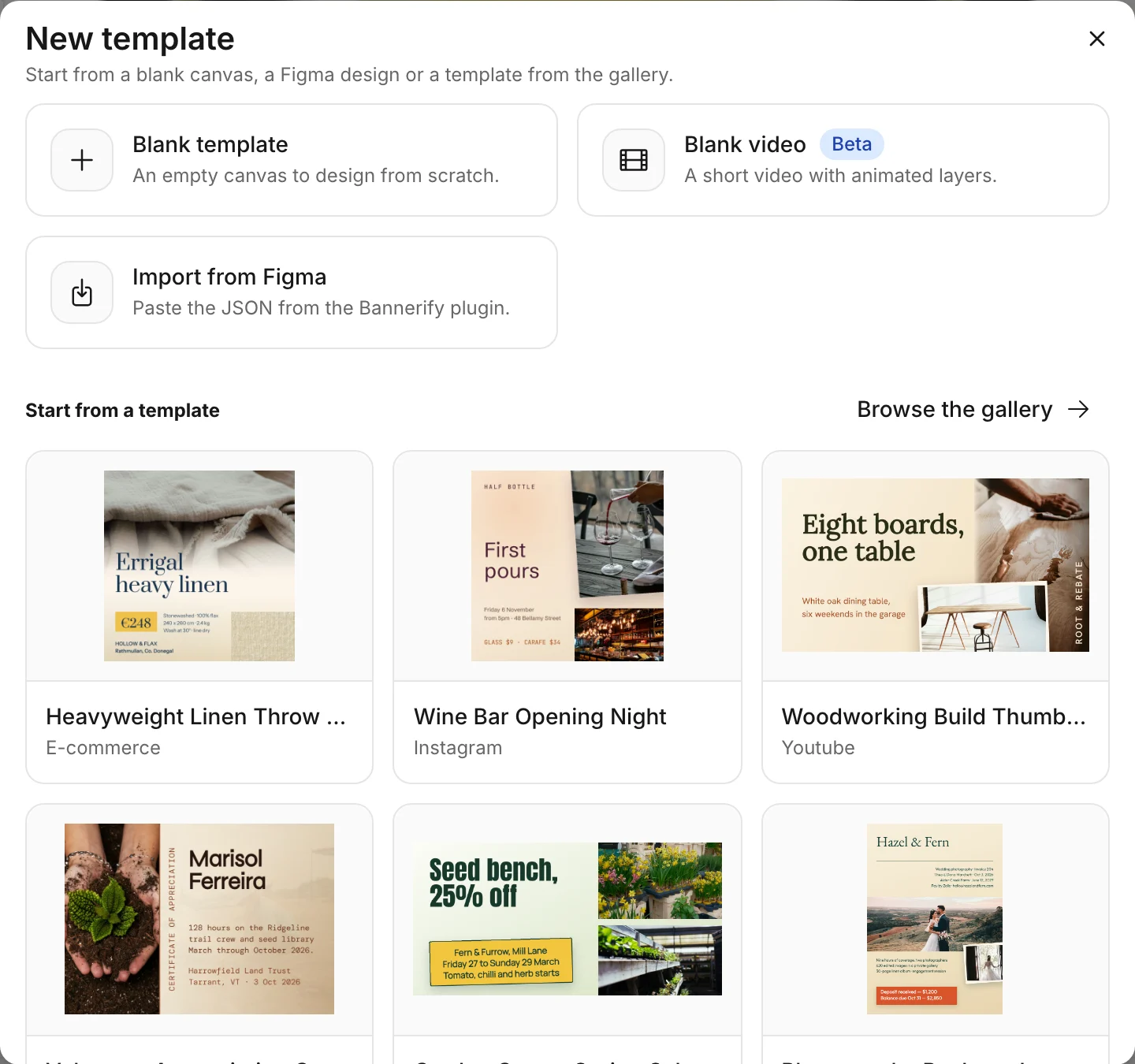This screenshot has height=1064, width=1135.
Task: Click the Heavyweight Linen Throw template title
Action: pos(196,716)
